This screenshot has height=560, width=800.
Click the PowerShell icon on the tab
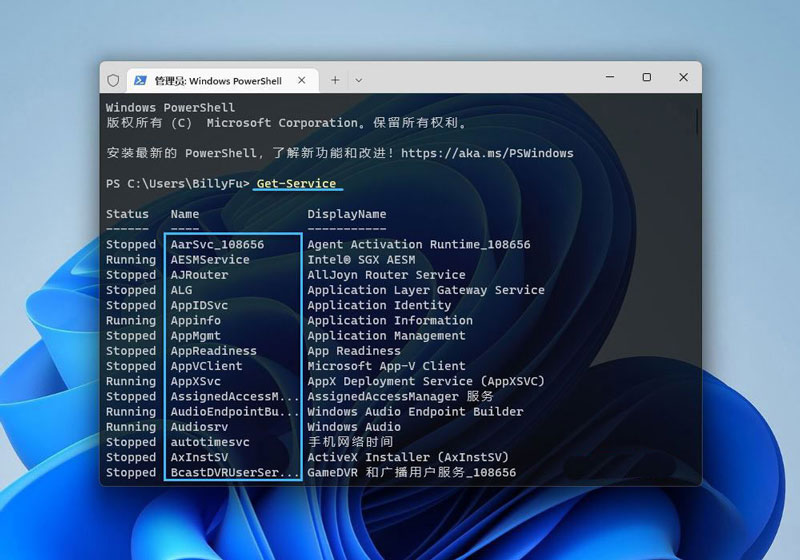(141, 80)
